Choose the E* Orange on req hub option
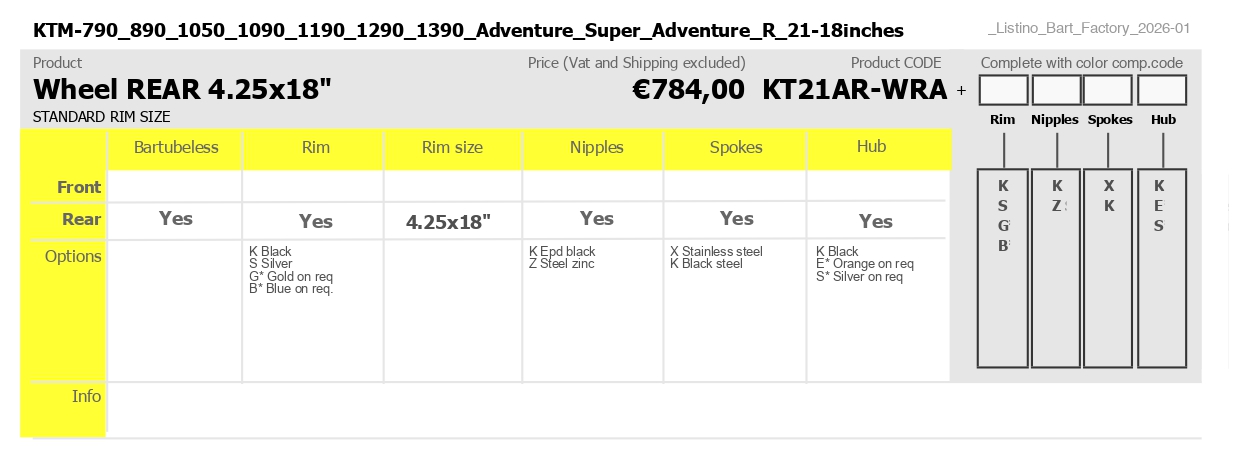The width and height of the screenshot is (1240, 473). tap(865, 264)
